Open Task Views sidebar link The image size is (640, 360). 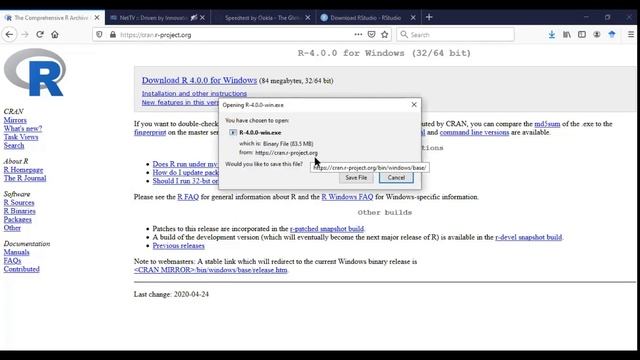click(x=21, y=137)
